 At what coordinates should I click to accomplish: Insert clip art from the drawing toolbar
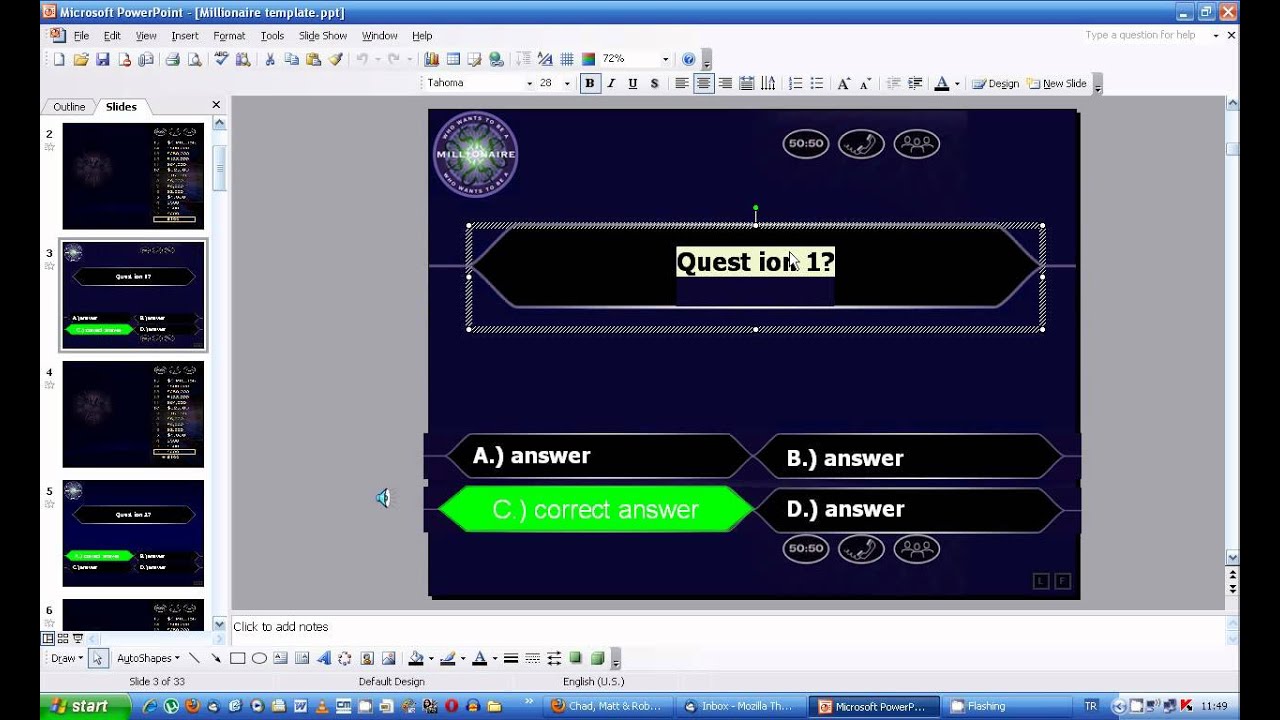[367, 658]
